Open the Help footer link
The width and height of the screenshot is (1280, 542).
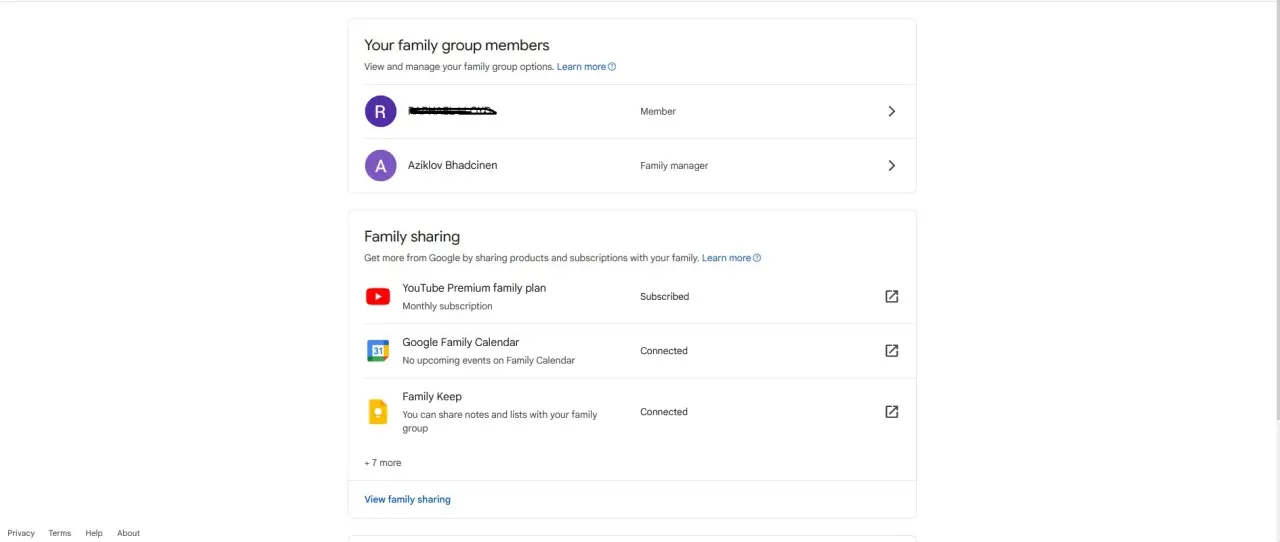coord(94,533)
